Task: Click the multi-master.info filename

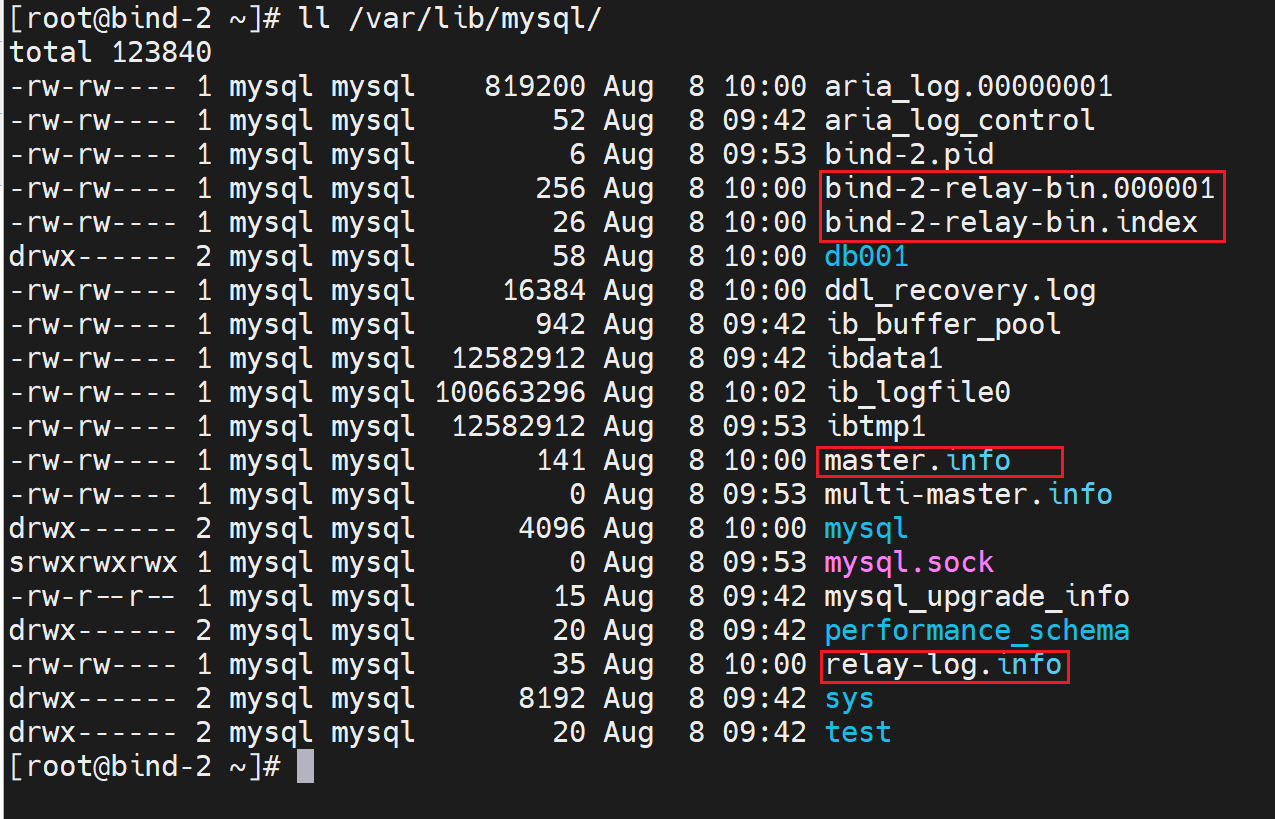Action: 967,495
